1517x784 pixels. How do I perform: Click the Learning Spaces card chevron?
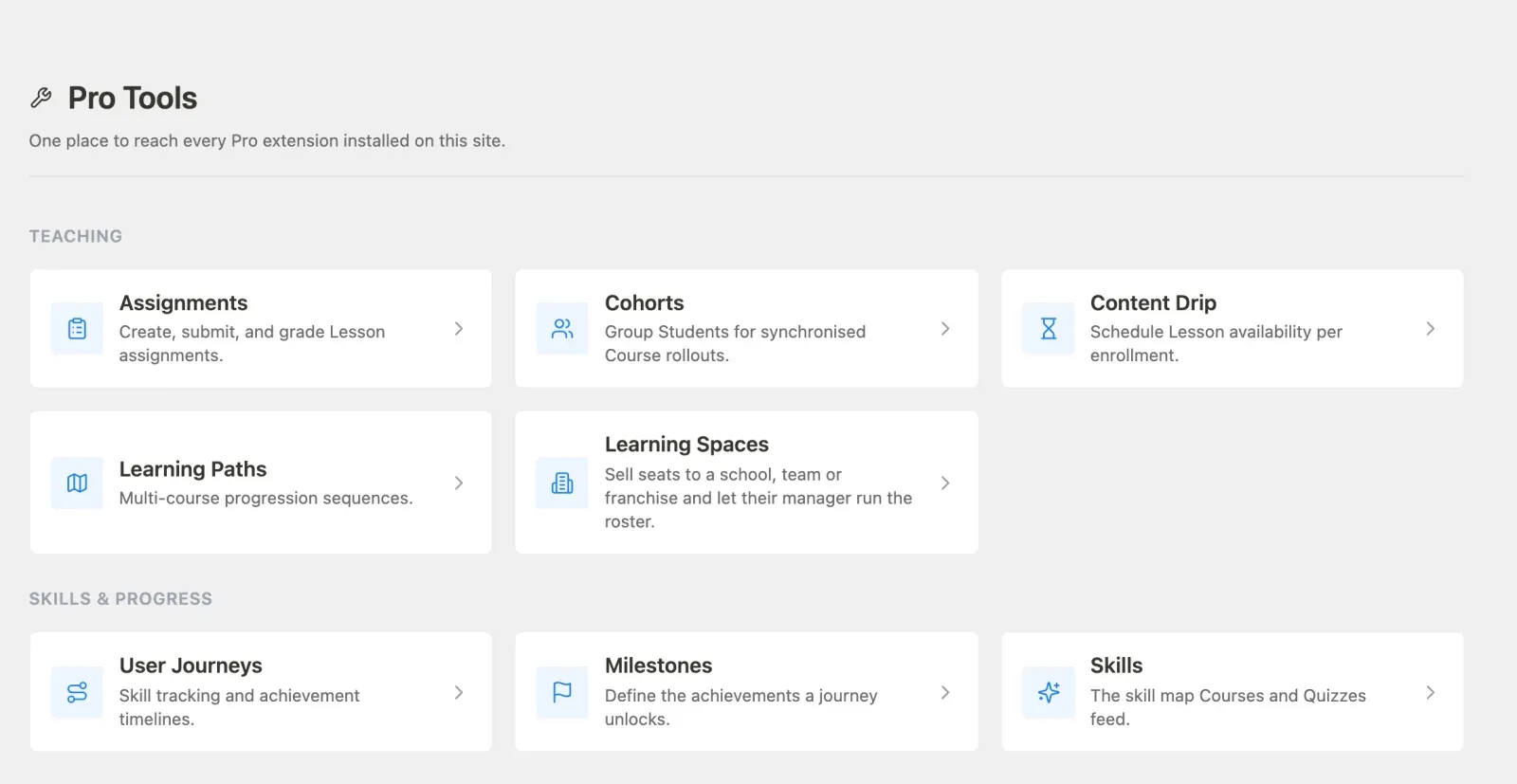(945, 483)
